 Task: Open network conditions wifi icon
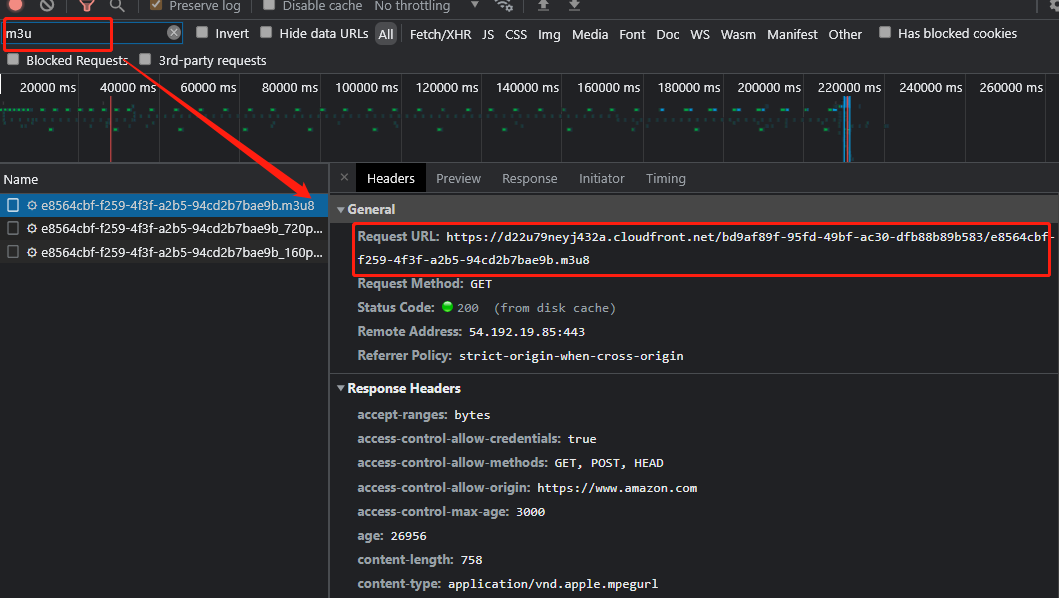click(x=504, y=5)
